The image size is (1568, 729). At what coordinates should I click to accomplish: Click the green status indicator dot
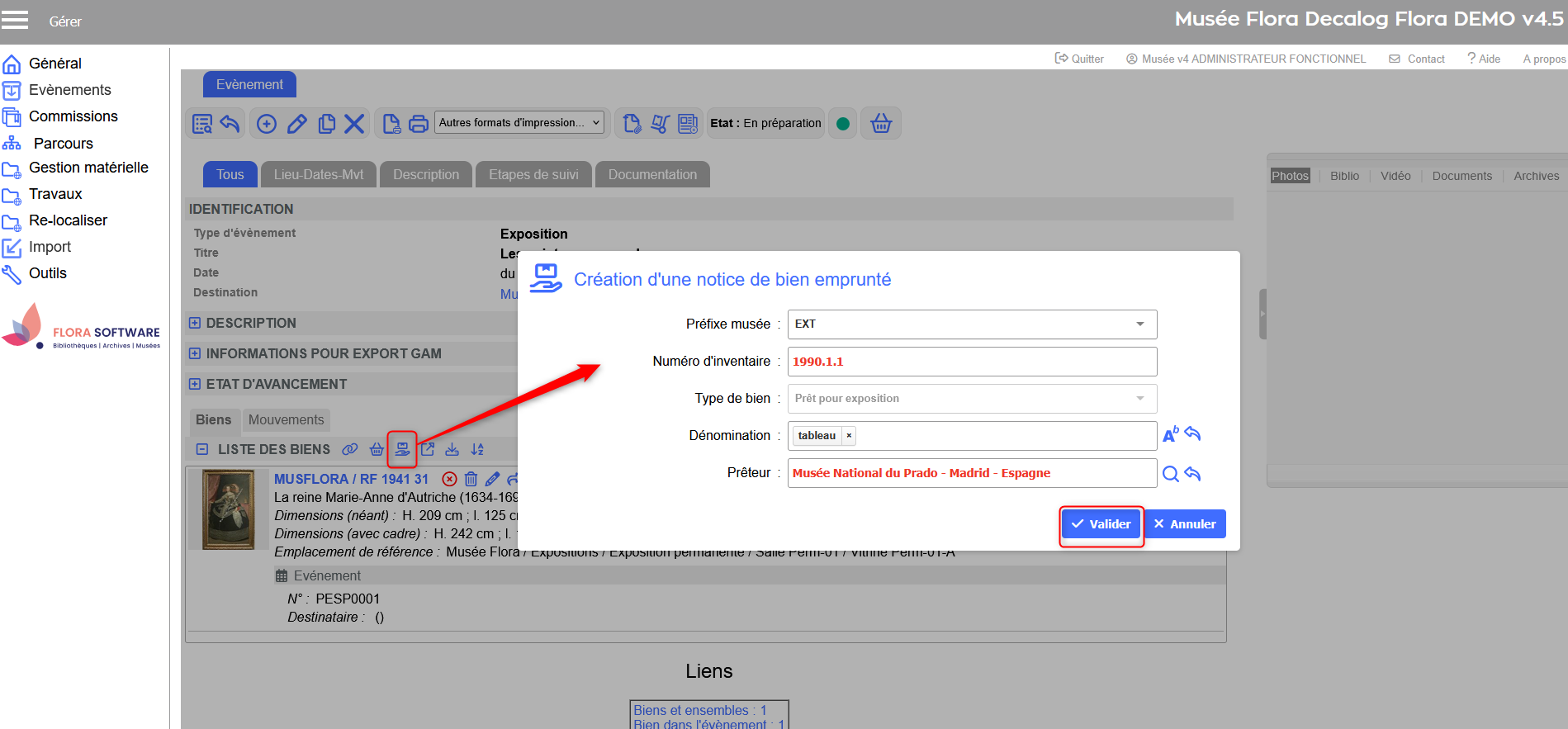(843, 124)
